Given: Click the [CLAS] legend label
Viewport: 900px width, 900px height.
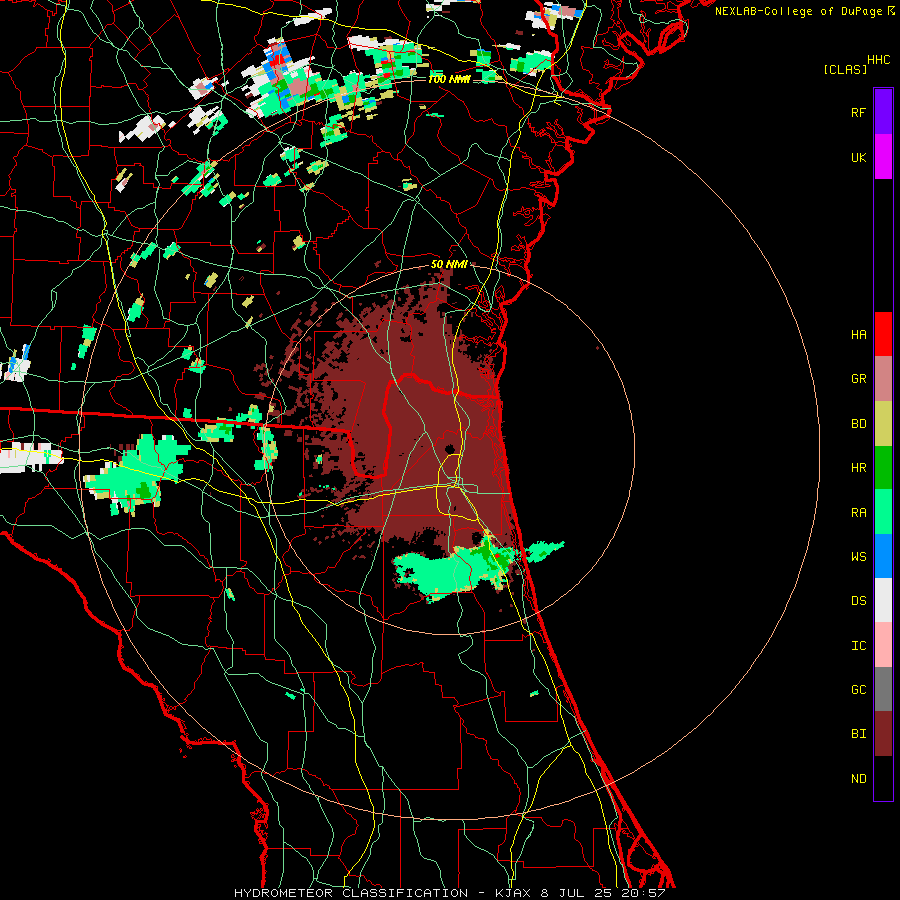Looking at the screenshot, I should [x=845, y=70].
